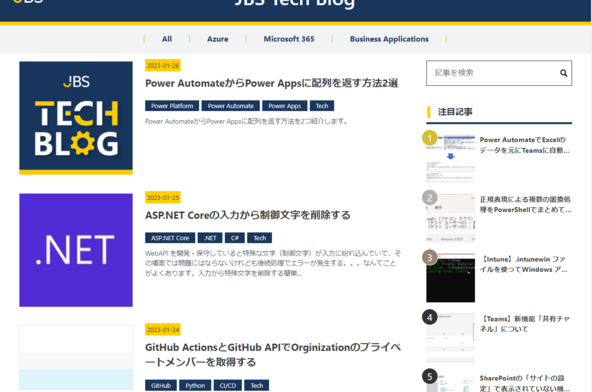Open thumbnail of ranked article 2
The width and height of the screenshot is (592, 392).
tap(450, 218)
